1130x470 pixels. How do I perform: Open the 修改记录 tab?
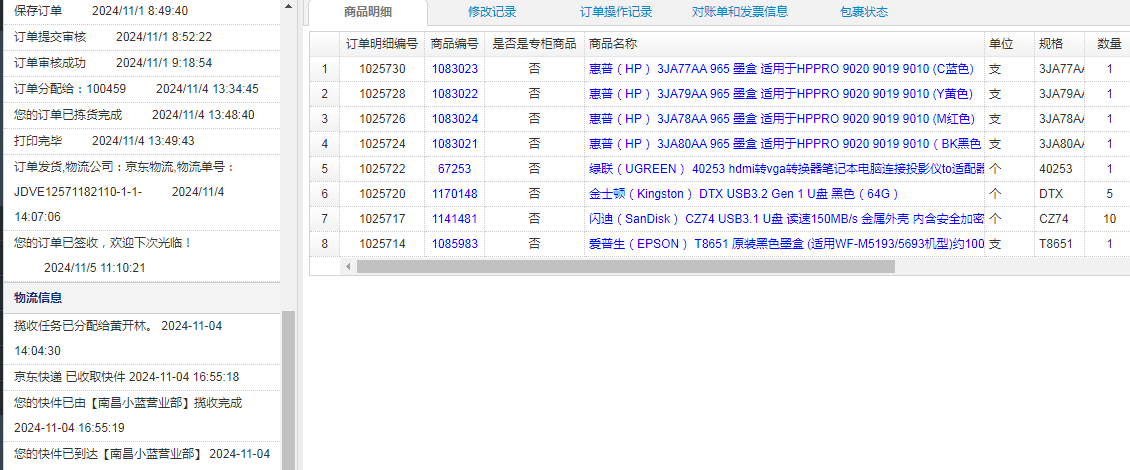tap(491, 12)
